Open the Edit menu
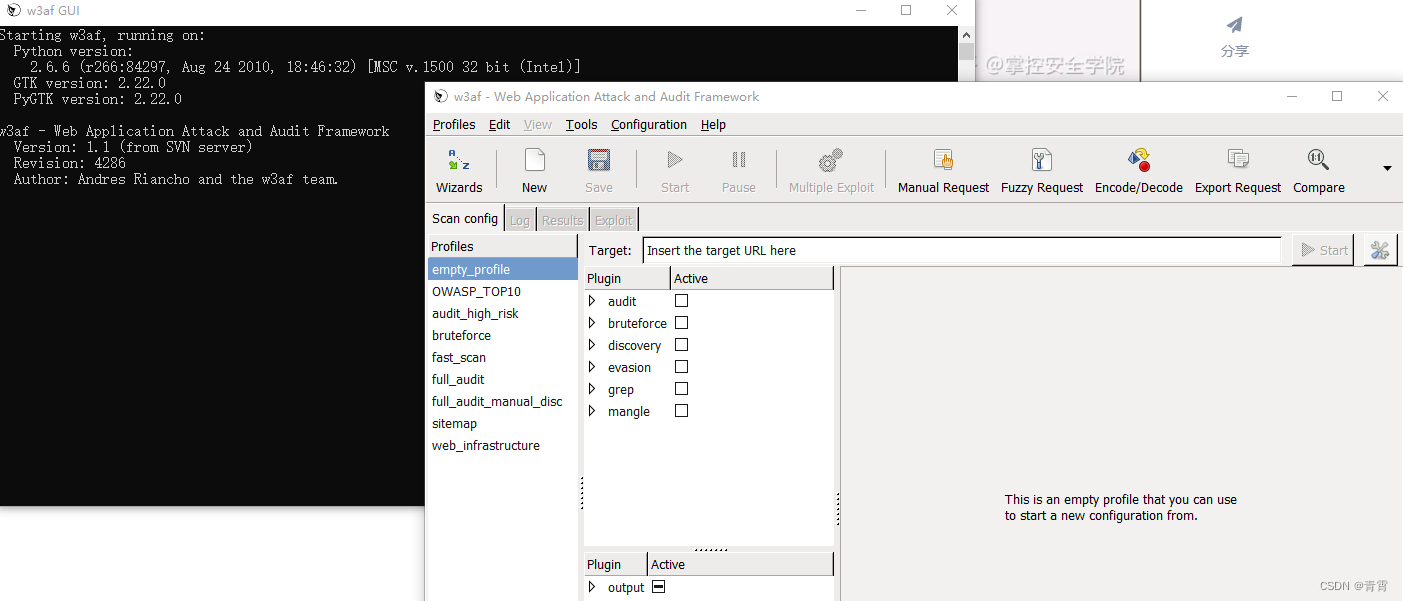The width and height of the screenshot is (1403, 601). click(x=499, y=125)
